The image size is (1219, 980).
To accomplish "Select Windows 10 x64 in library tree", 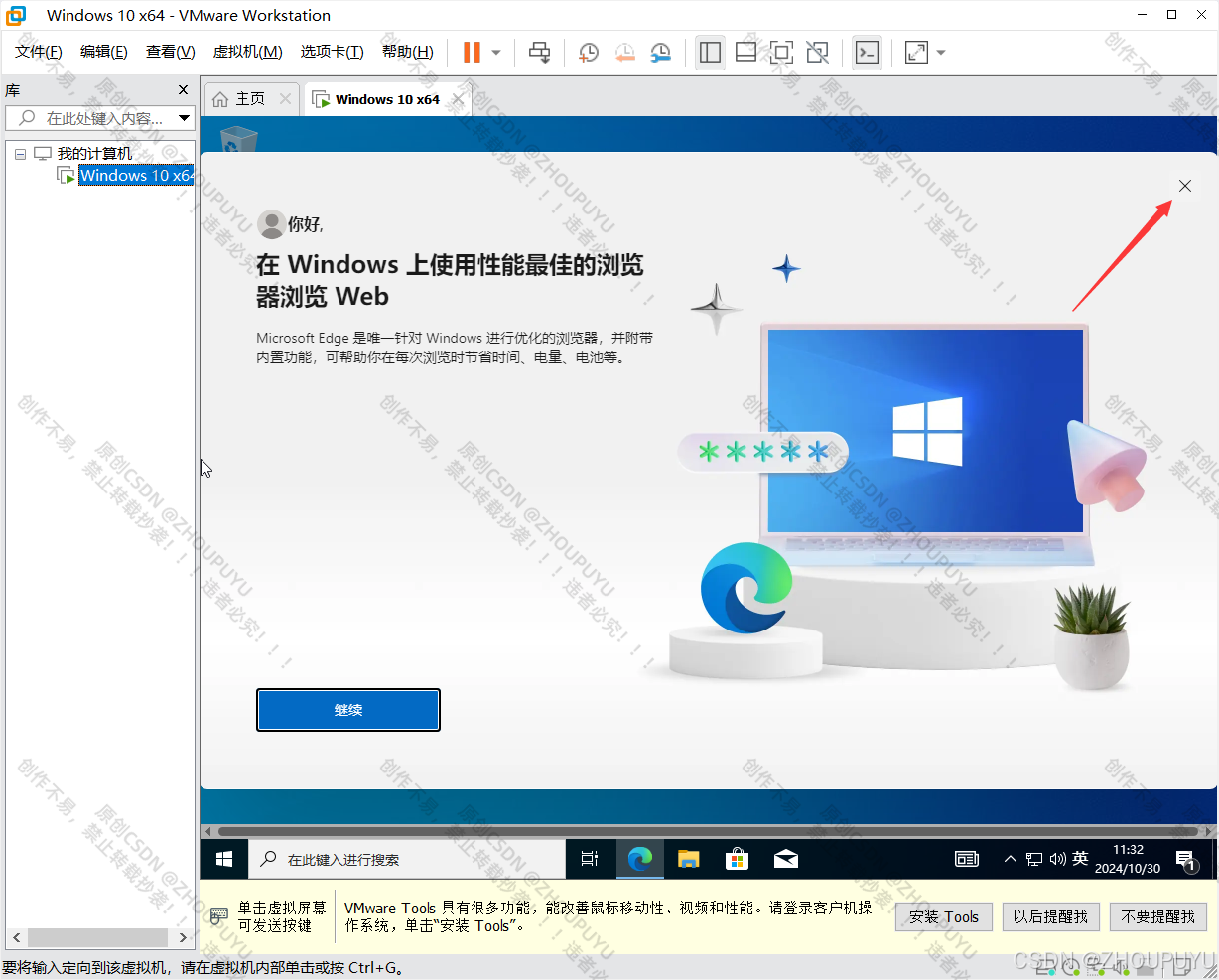I will pos(136,176).
